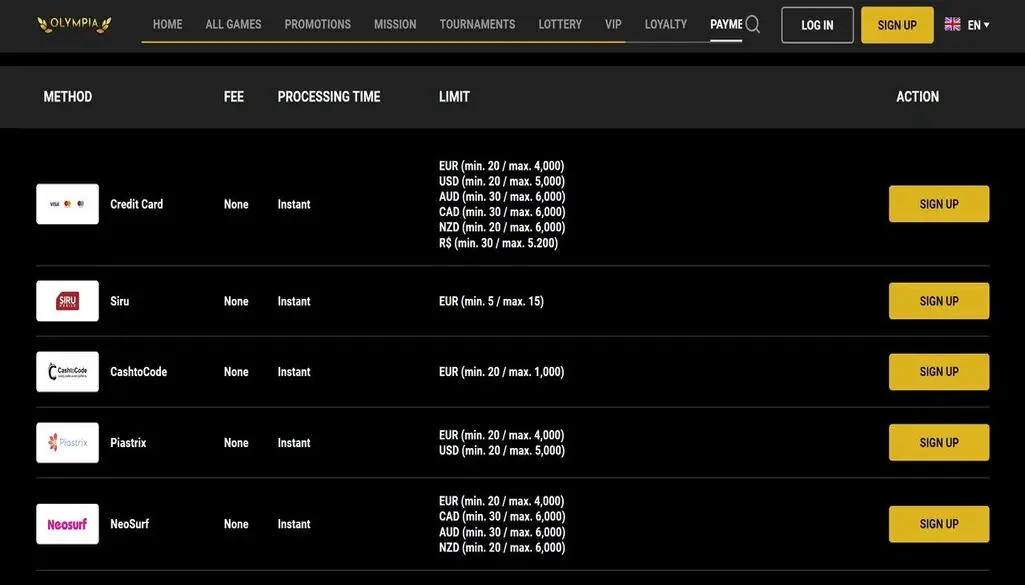Click Credit Card's USD (min. 20 / max. 5,000)
1025x585 pixels.
point(501,181)
